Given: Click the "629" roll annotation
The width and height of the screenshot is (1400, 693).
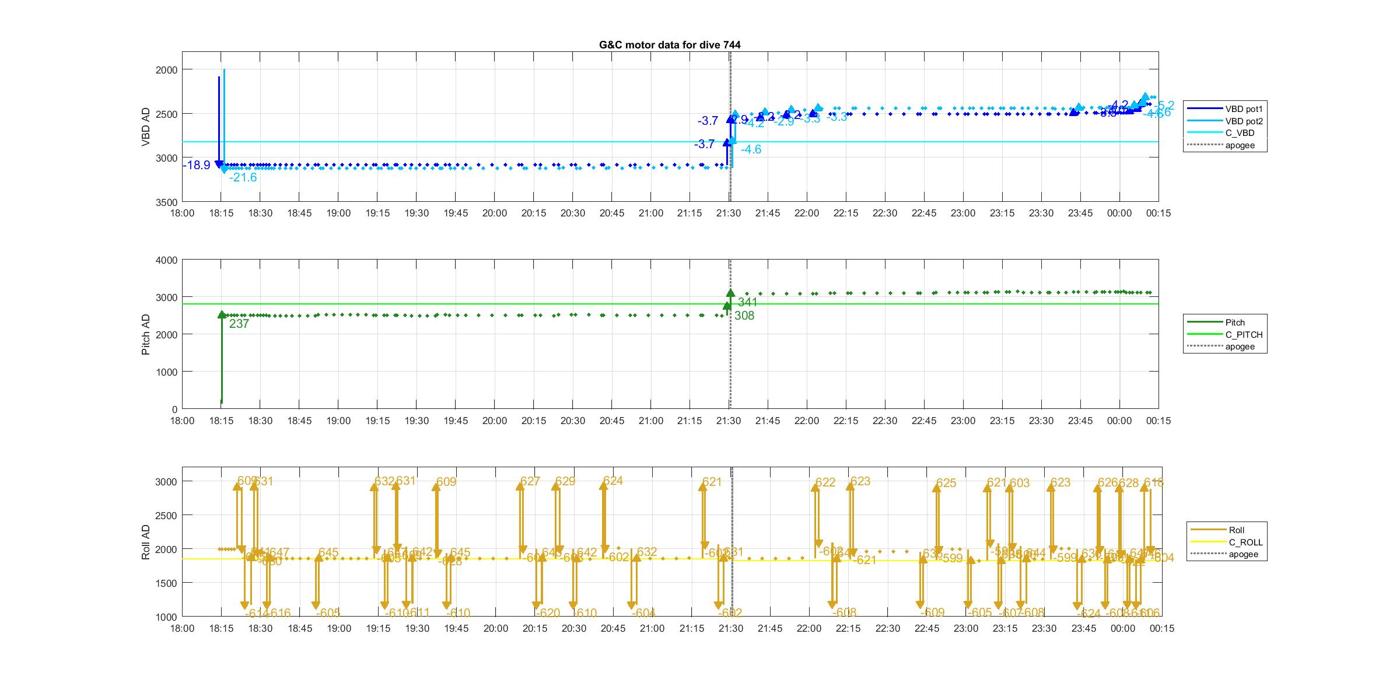Looking at the screenshot, I should [x=565, y=482].
